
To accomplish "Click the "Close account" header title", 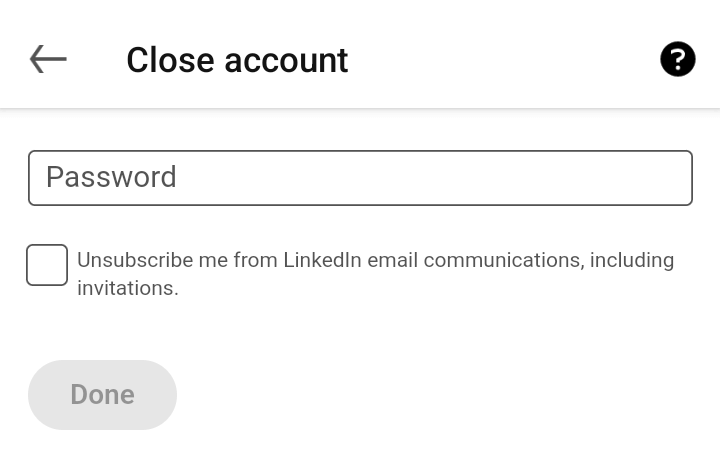I will (237, 60).
